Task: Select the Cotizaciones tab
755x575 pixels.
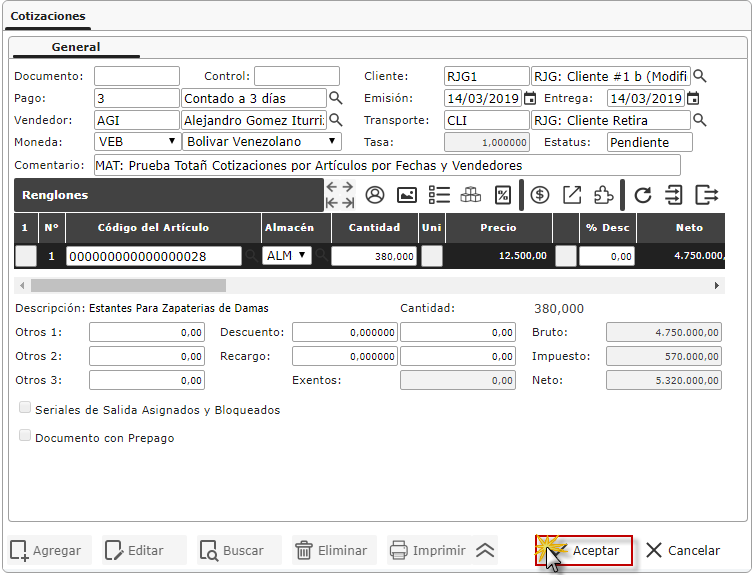Action: point(48,16)
